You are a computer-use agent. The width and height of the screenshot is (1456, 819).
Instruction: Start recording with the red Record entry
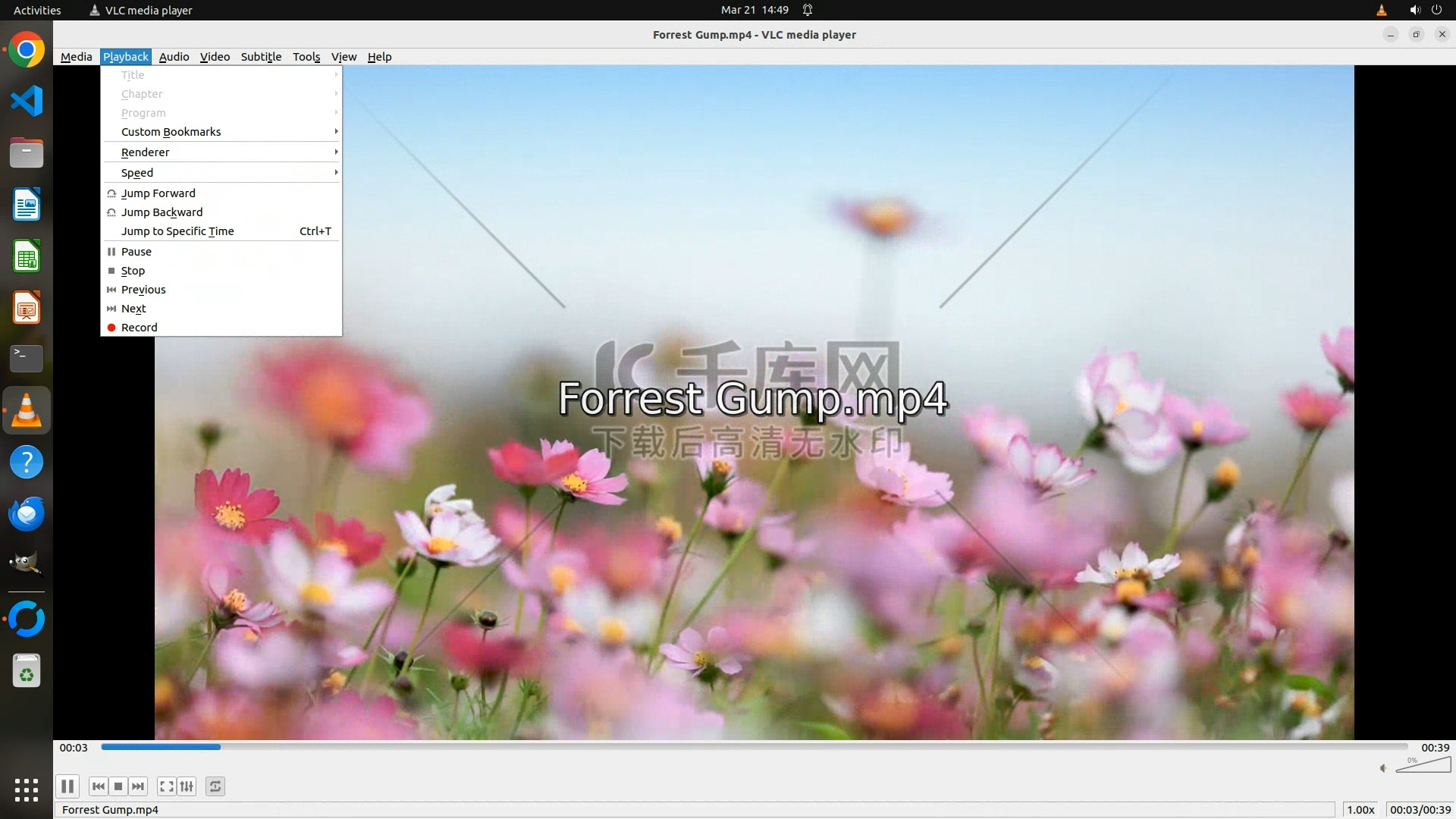pyautogui.click(x=140, y=328)
